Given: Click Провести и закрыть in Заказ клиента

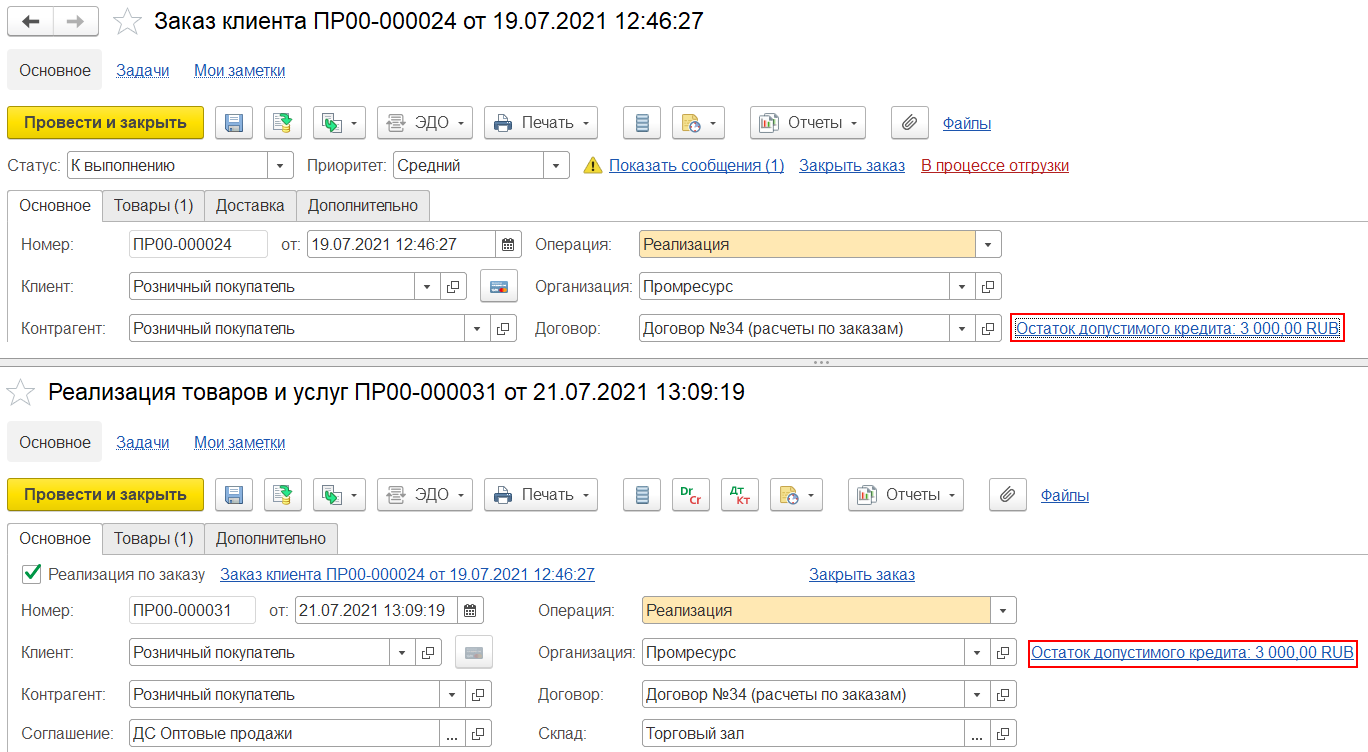Looking at the screenshot, I should [105, 123].
